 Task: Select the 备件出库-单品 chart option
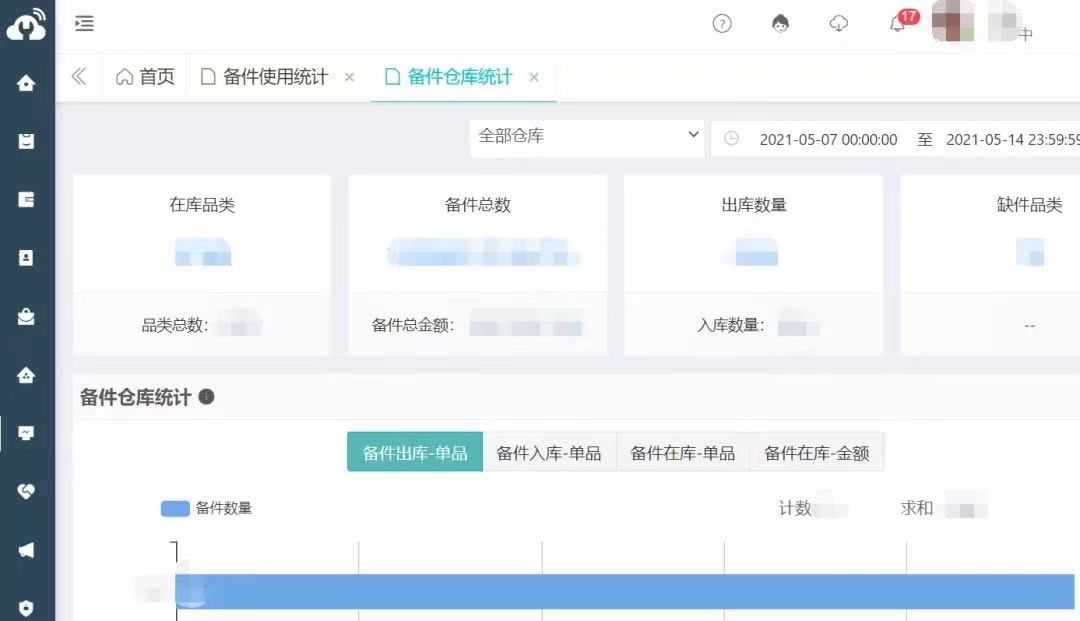[x=415, y=453]
